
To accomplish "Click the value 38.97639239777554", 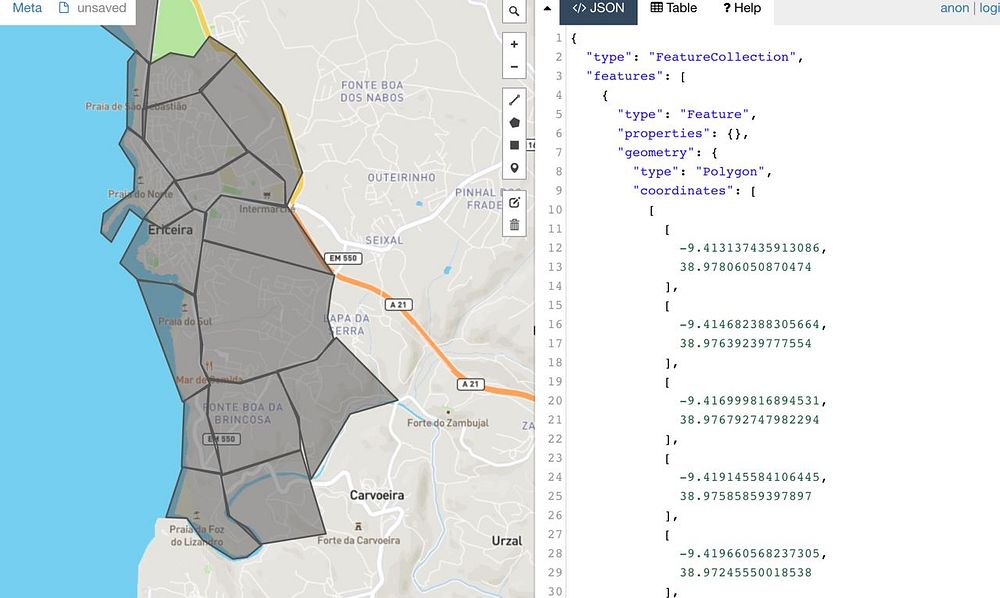I will 745,344.
